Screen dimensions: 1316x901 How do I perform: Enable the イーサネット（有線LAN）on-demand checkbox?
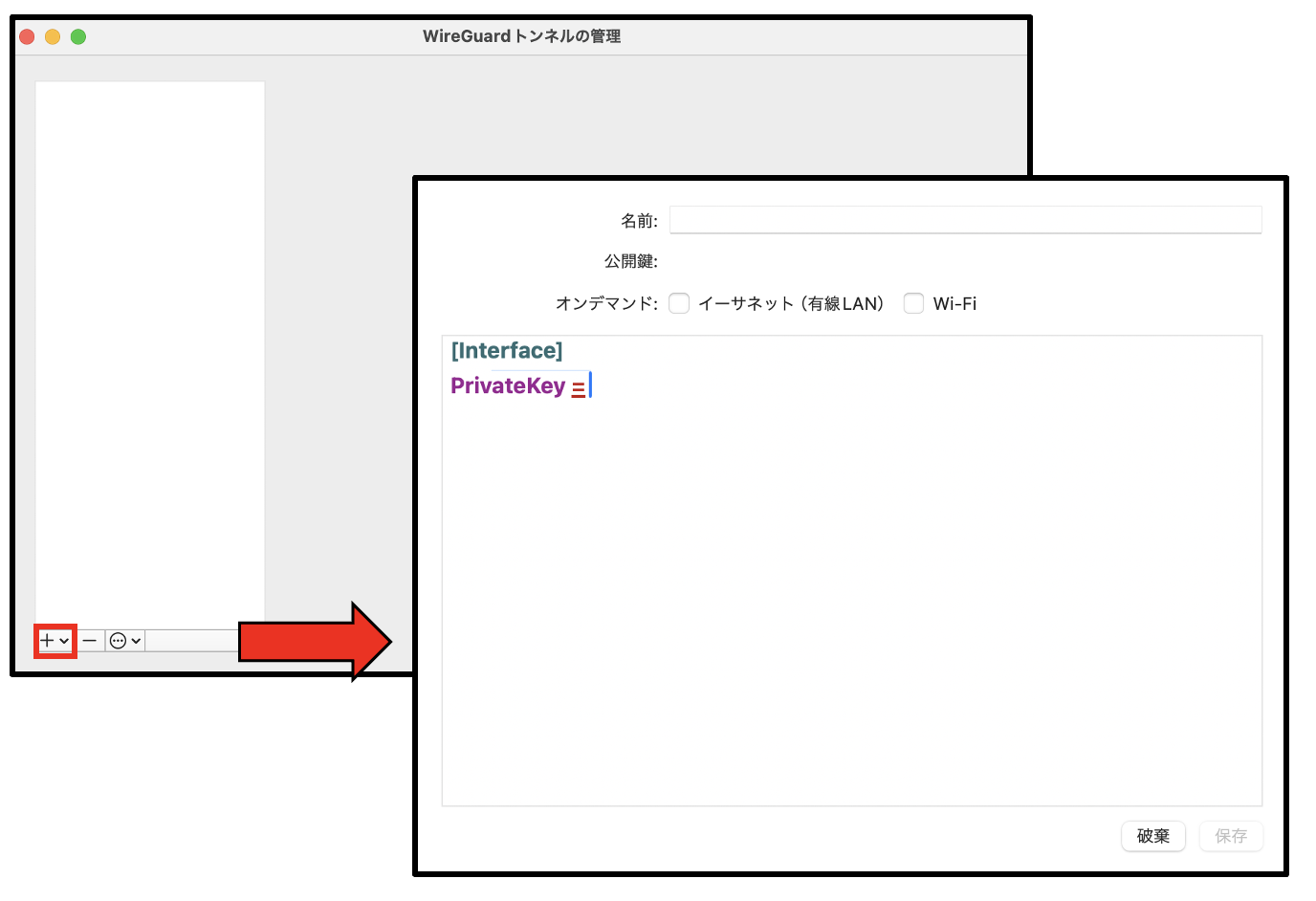[679, 302]
